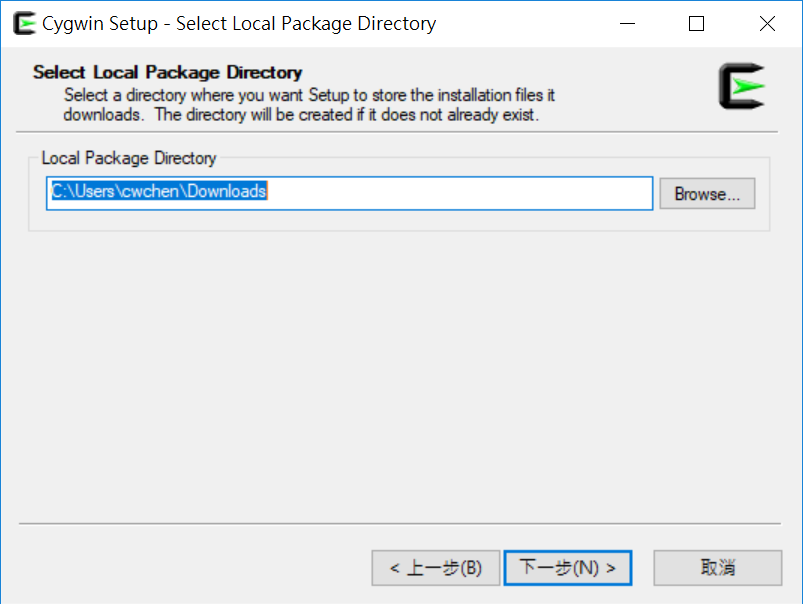Minimize the Cygwin Setup window
The width and height of the screenshot is (803, 604).
627,24
